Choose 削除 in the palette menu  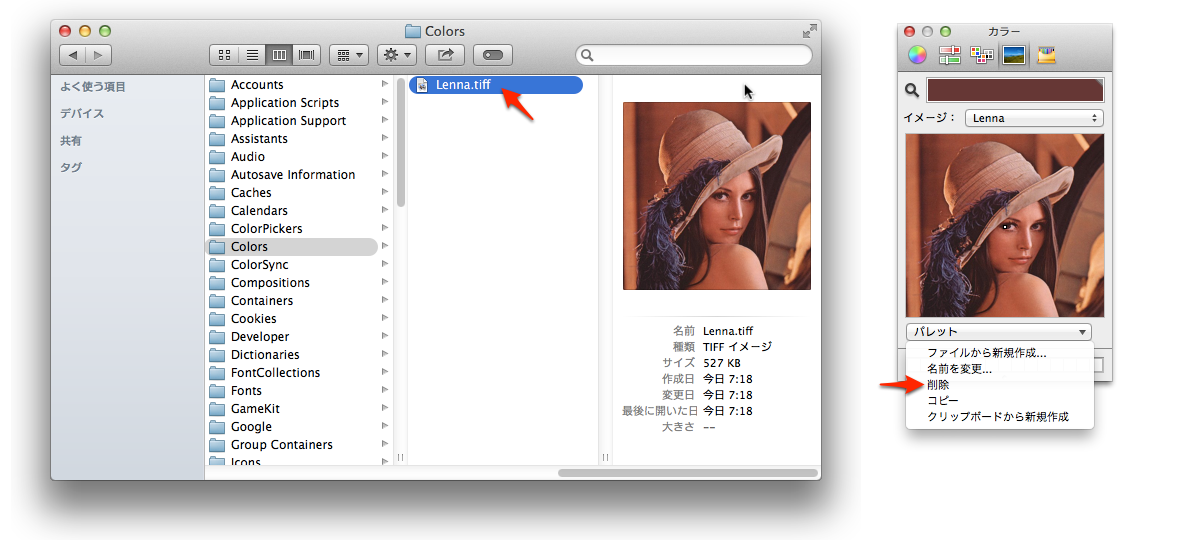point(938,385)
